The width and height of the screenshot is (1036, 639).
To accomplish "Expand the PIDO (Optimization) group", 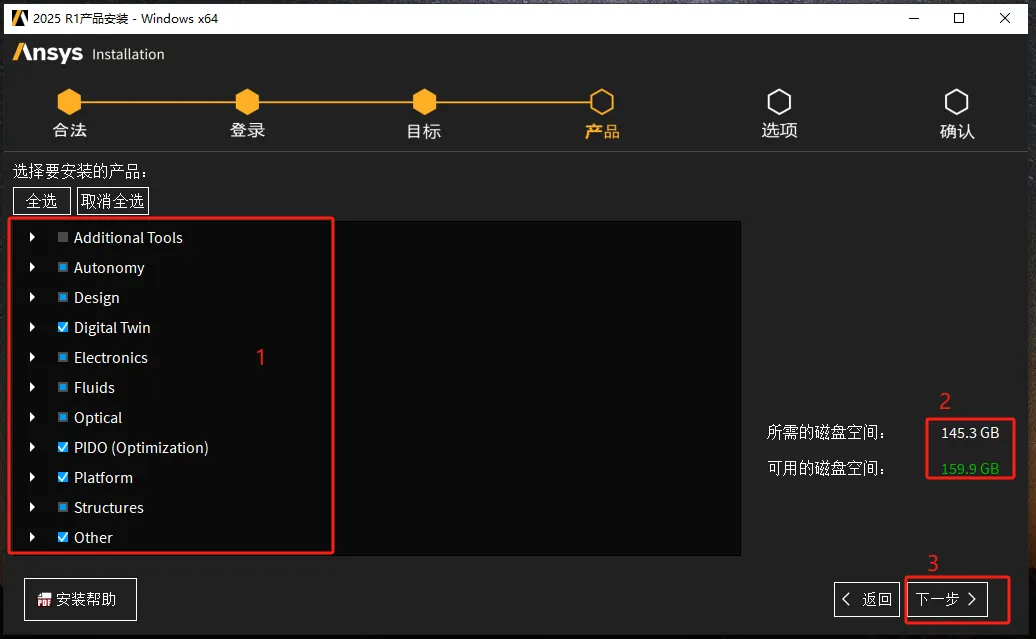I will [32, 447].
